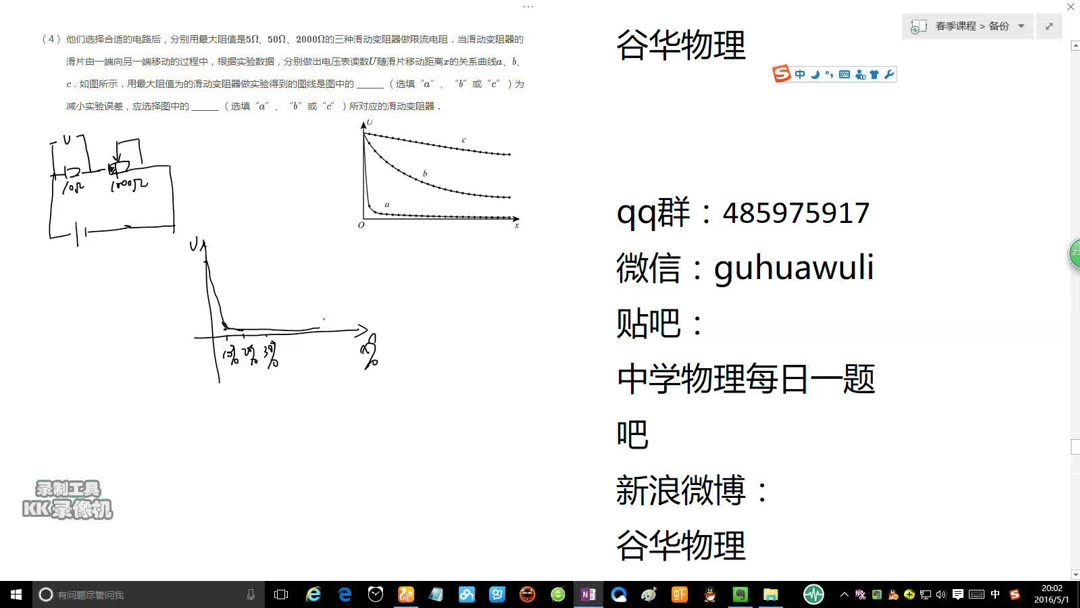Open the Sogou input settings wrench icon
This screenshot has height=608, width=1080.
(x=889, y=74)
